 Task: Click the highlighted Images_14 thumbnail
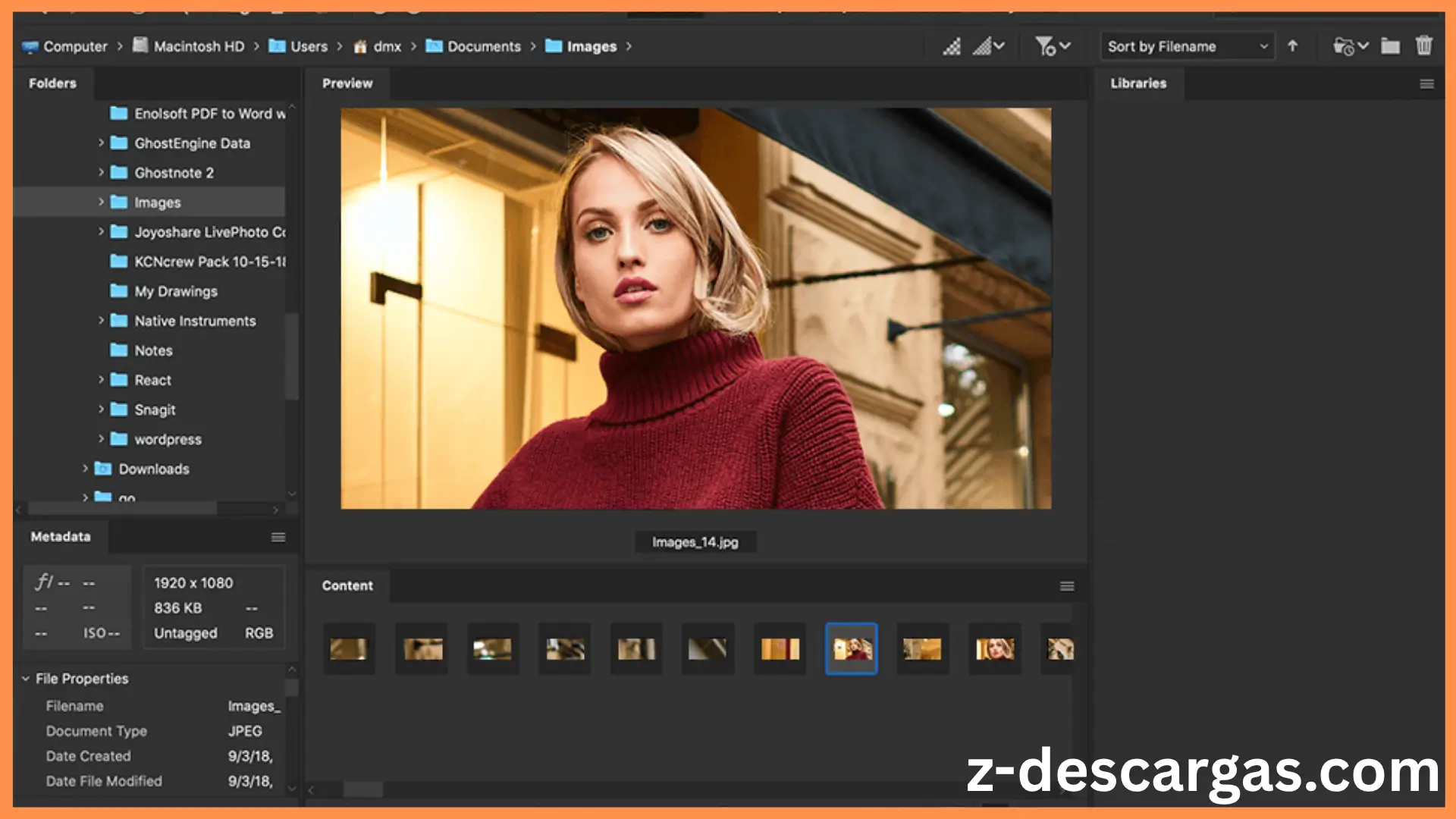[852, 649]
